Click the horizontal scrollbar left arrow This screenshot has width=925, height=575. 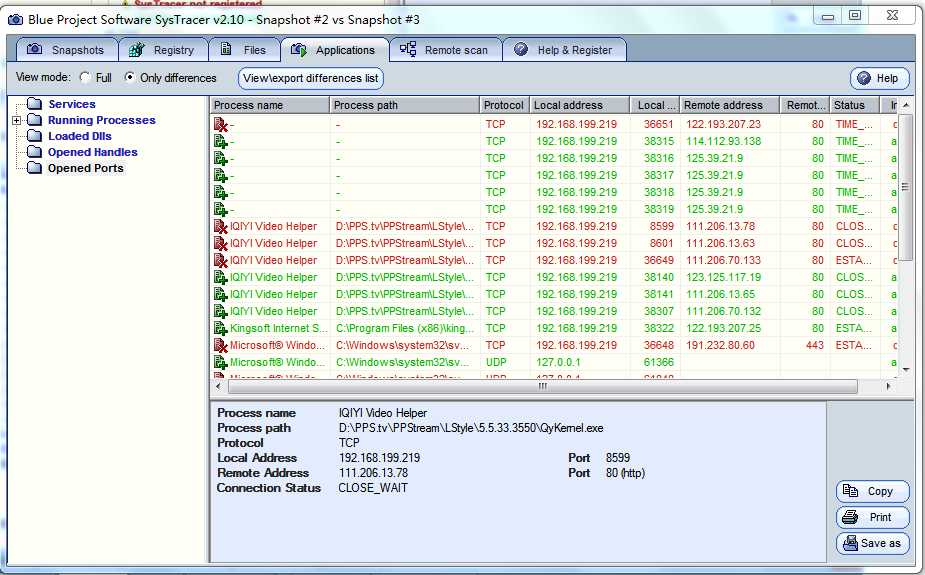(219, 386)
